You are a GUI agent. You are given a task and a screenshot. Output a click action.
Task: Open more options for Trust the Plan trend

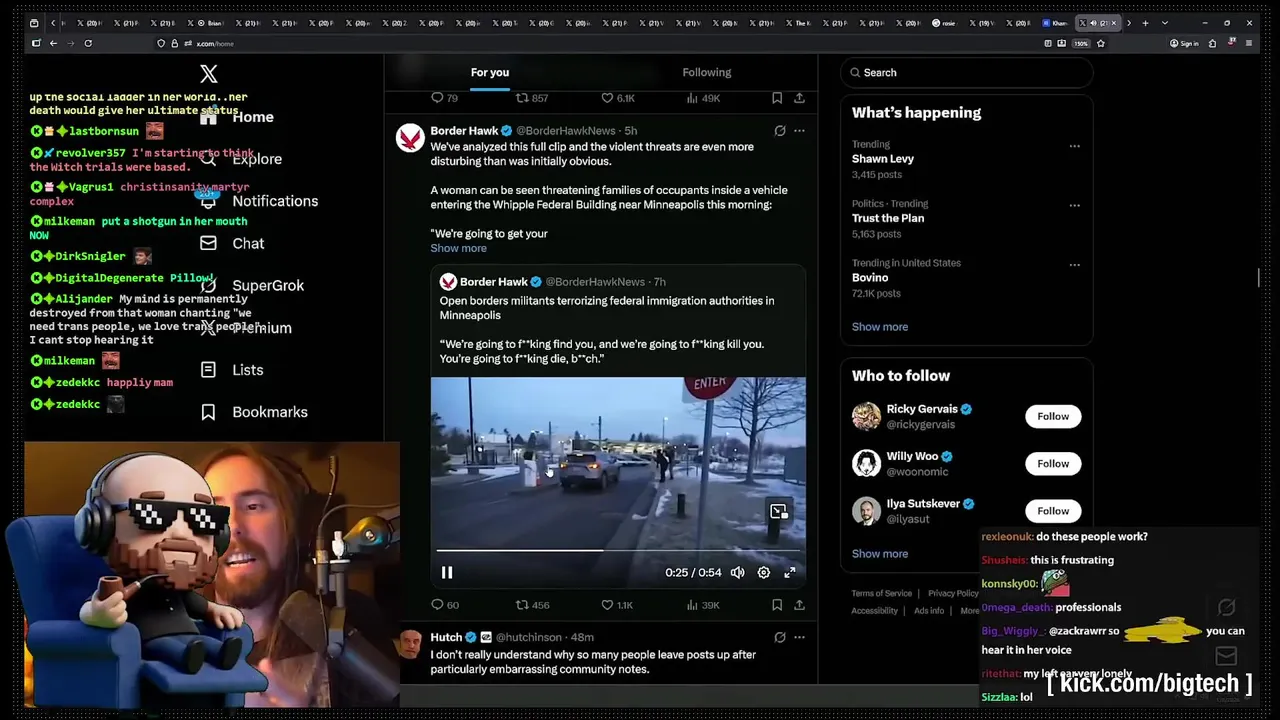click(1075, 205)
